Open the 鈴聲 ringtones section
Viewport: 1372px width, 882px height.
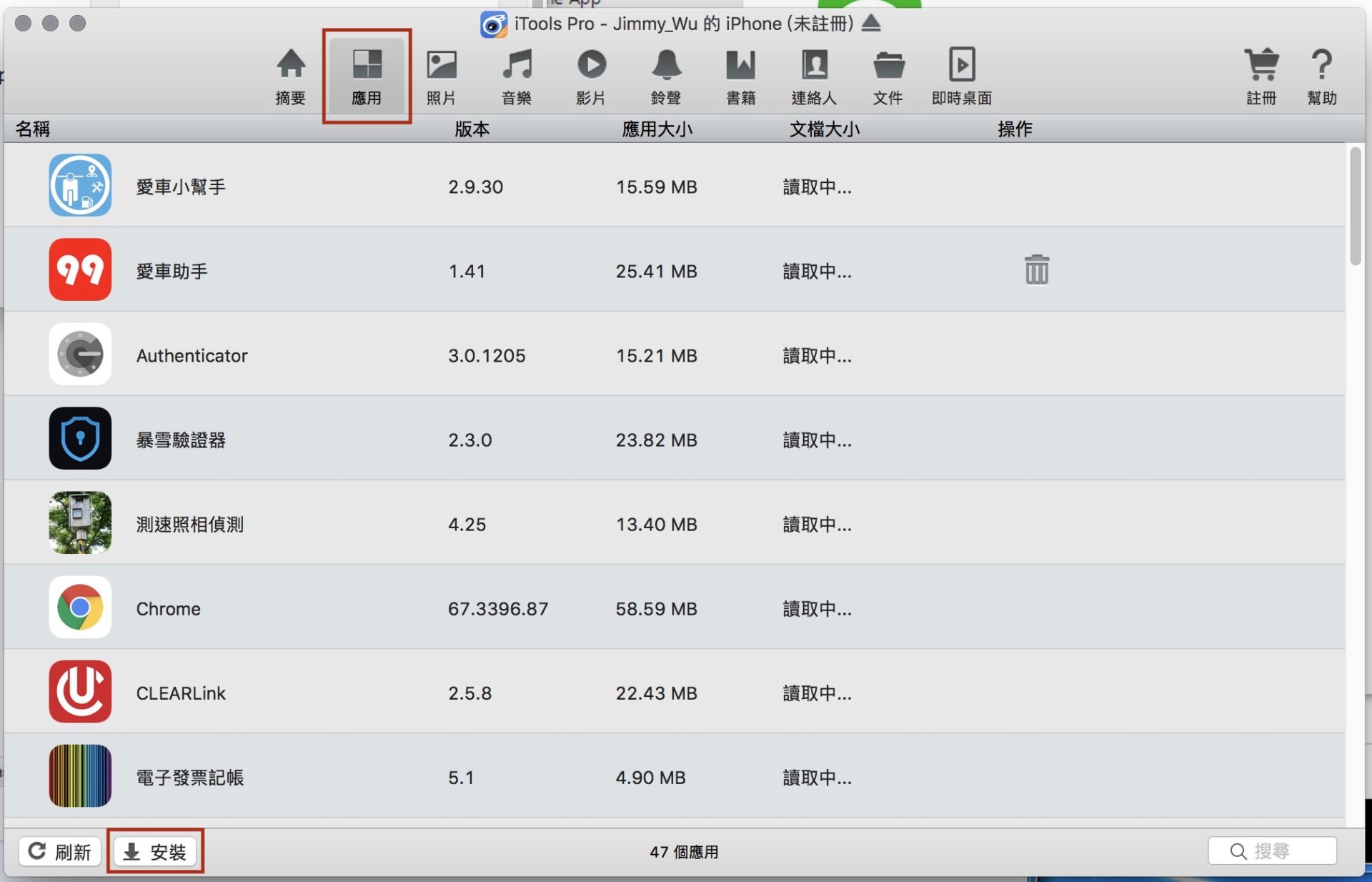click(666, 76)
